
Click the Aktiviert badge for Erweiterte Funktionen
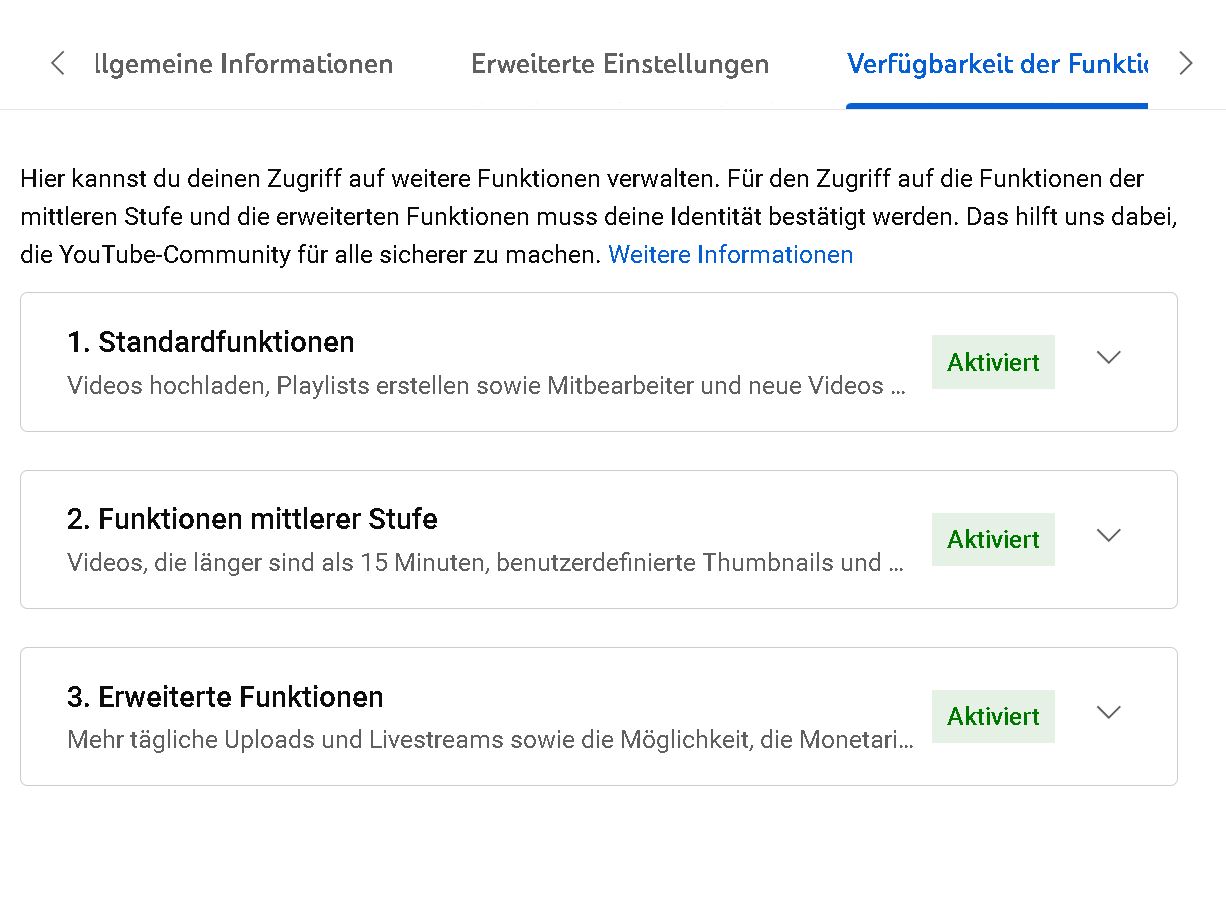[993, 717]
